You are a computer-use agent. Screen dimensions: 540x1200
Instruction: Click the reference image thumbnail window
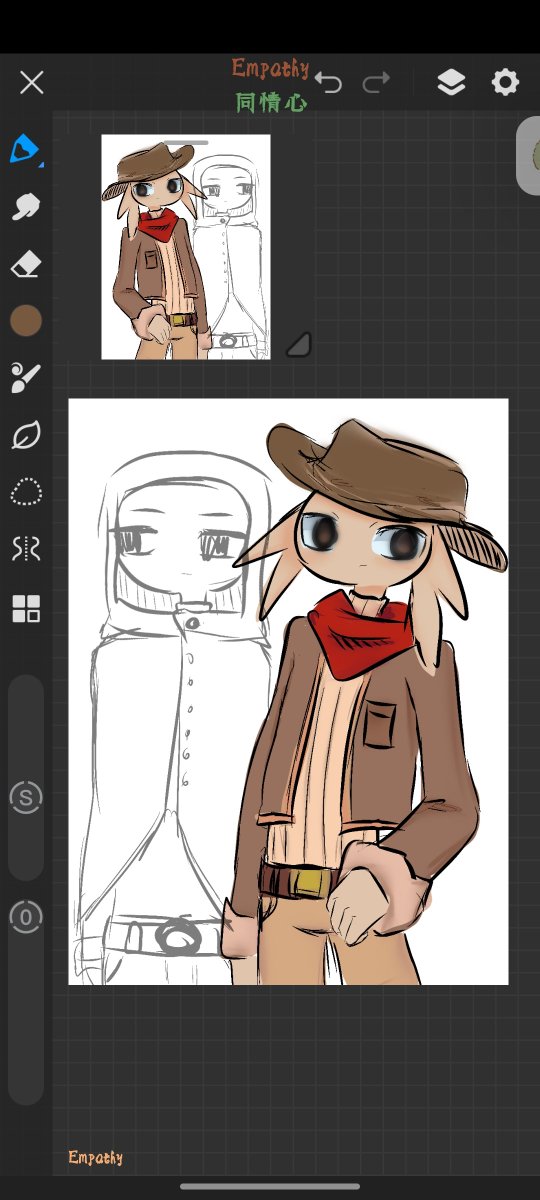coord(186,247)
